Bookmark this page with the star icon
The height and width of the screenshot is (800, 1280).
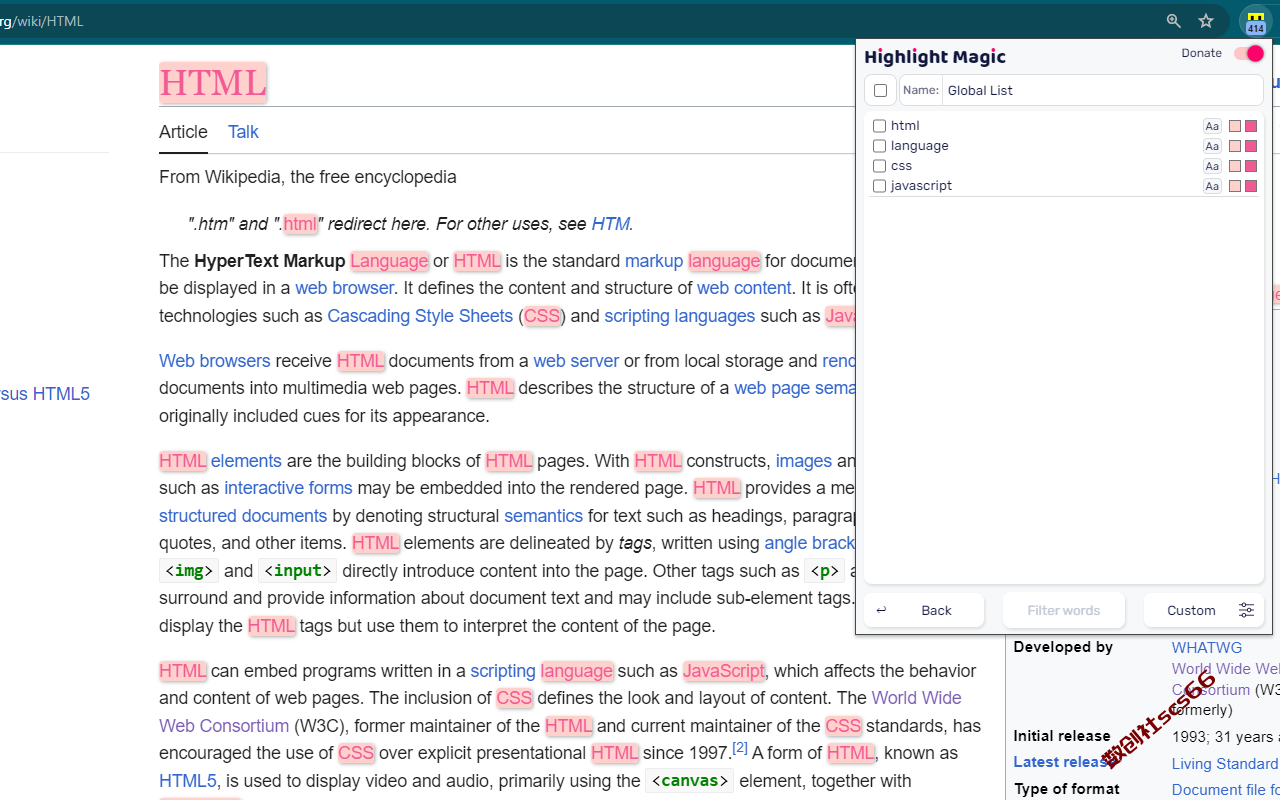click(1206, 21)
